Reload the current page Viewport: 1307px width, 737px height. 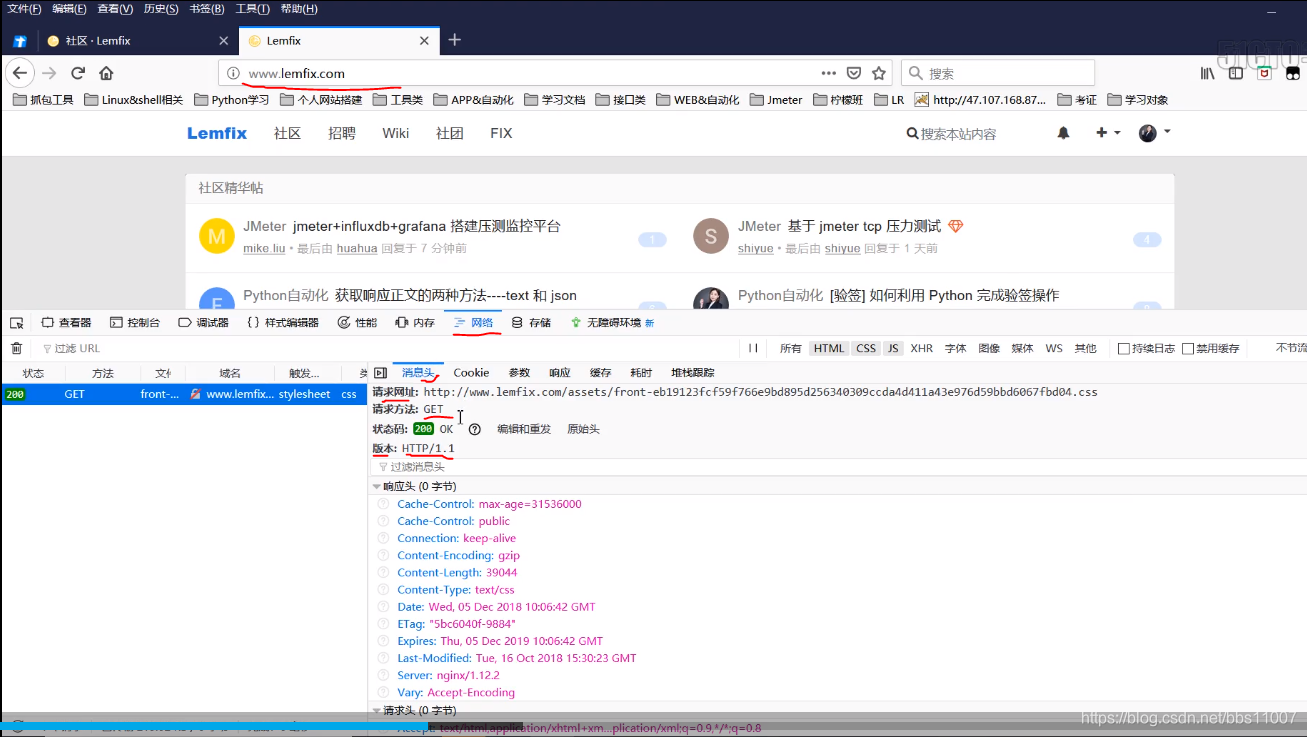coord(78,73)
